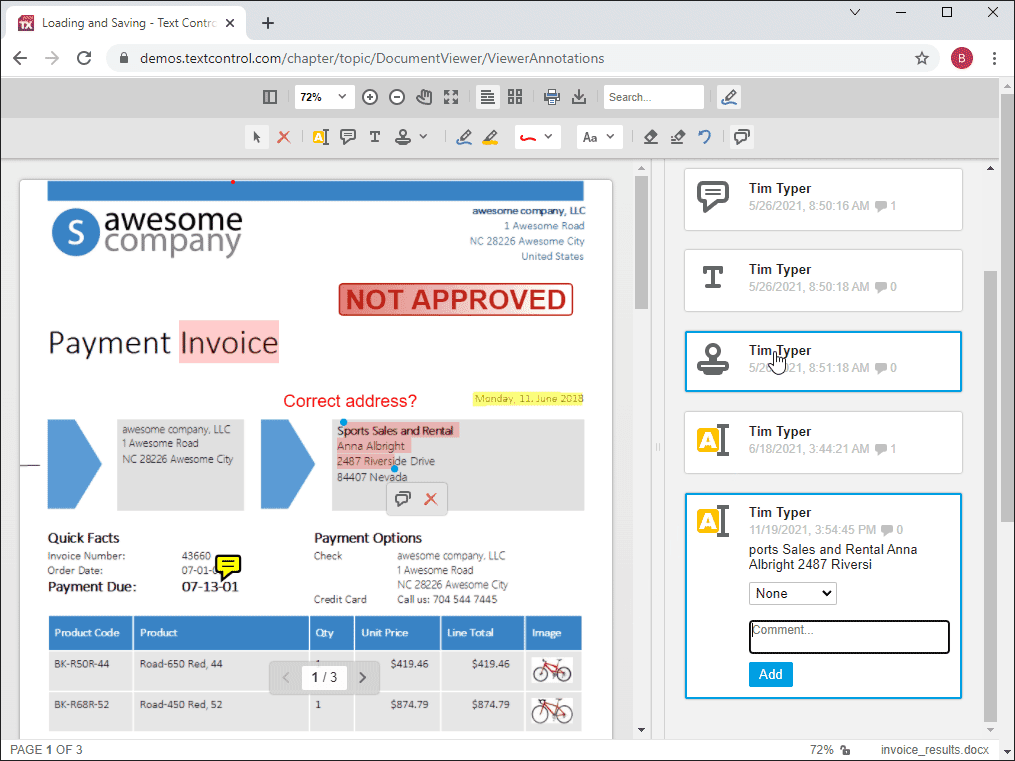Viewport: 1015px width, 761px height.
Task: Toggle the comments panel in annotation toolbar
Action: point(742,137)
